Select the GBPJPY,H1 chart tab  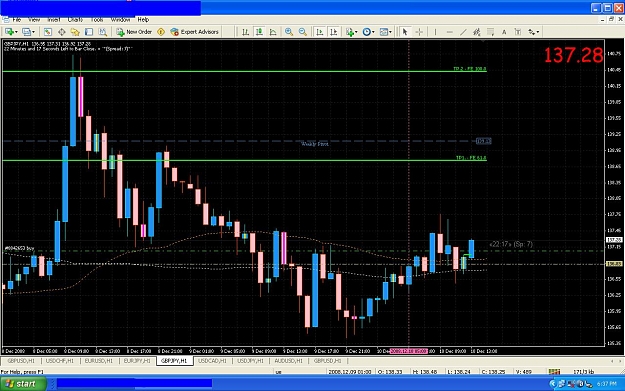(x=174, y=361)
